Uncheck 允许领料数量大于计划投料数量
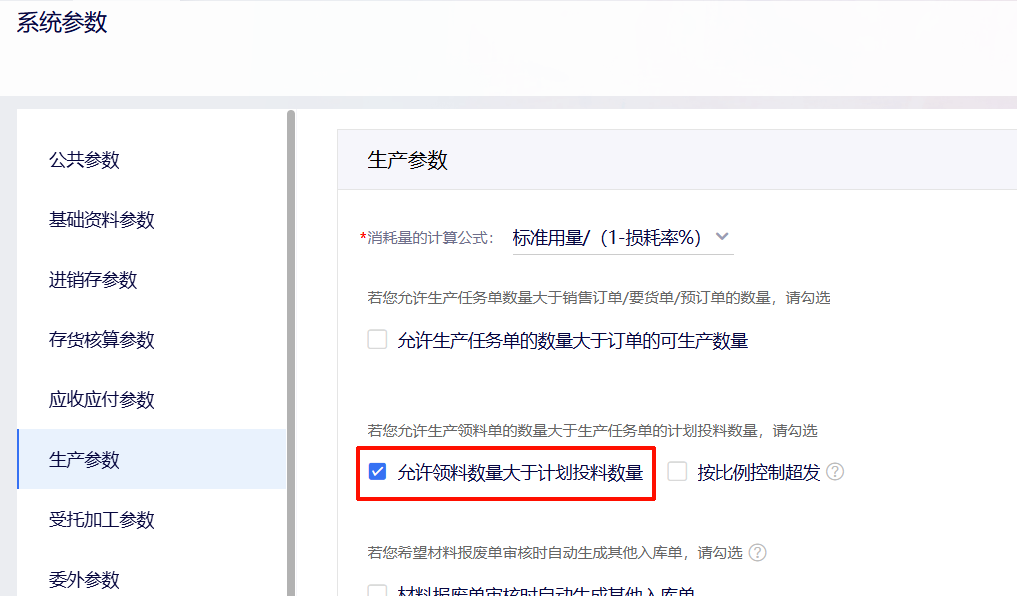Image resolution: width=1017 pixels, height=596 pixels. click(x=377, y=471)
